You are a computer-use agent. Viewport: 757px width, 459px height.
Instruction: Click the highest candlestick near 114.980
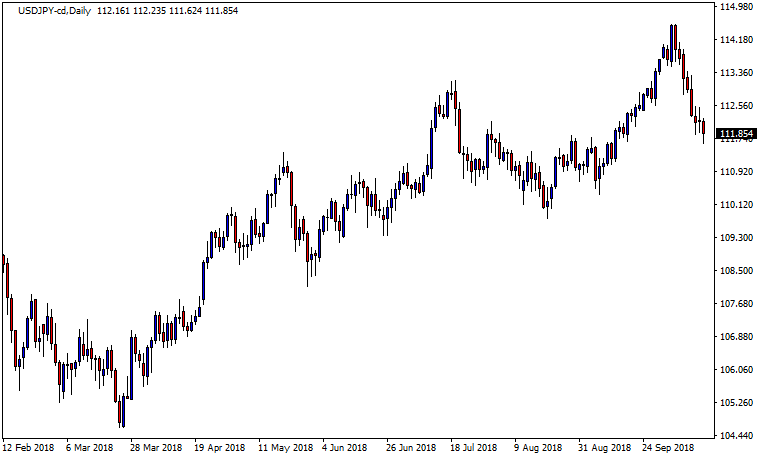(x=673, y=40)
